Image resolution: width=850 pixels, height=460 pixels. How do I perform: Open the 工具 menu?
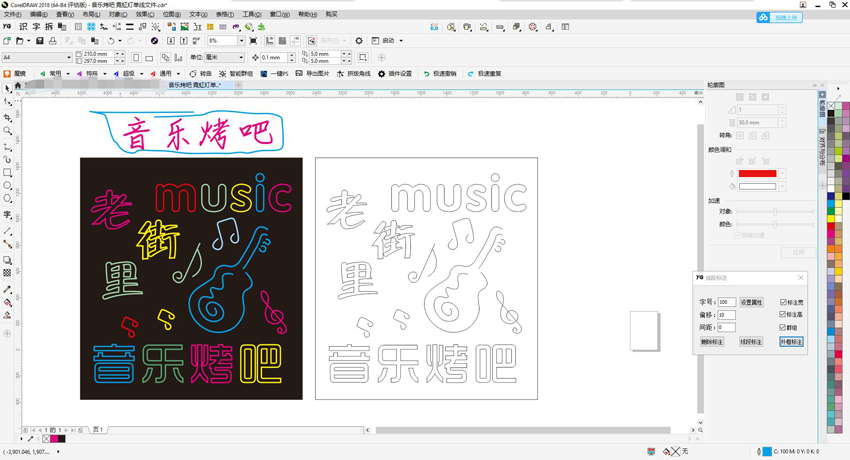[251, 15]
